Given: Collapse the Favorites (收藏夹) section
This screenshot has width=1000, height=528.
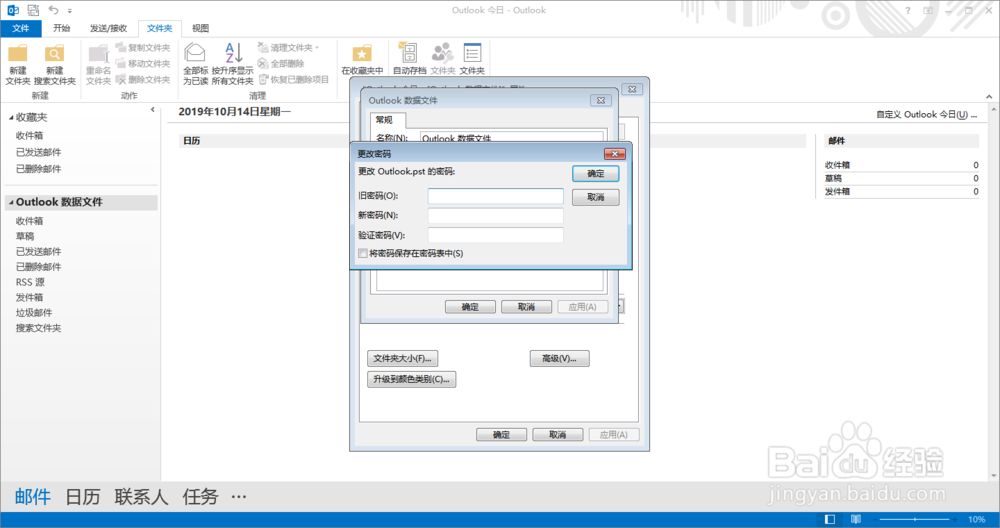Looking at the screenshot, I should [11, 118].
